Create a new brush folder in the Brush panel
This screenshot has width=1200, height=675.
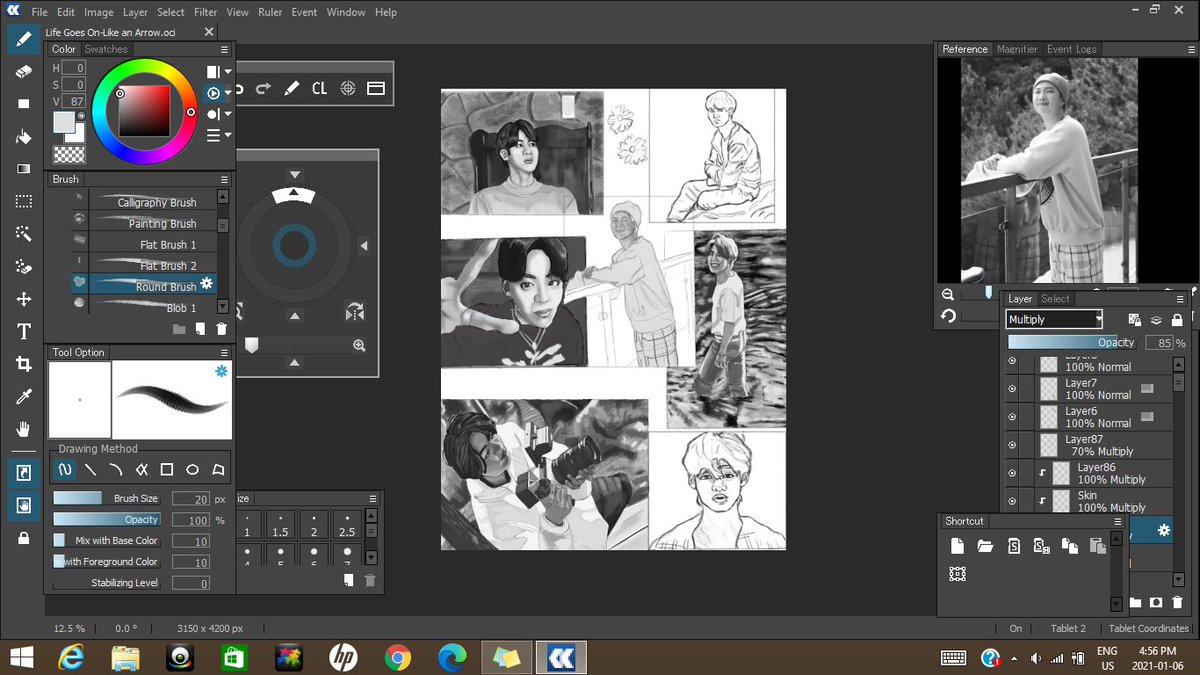click(179, 328)
